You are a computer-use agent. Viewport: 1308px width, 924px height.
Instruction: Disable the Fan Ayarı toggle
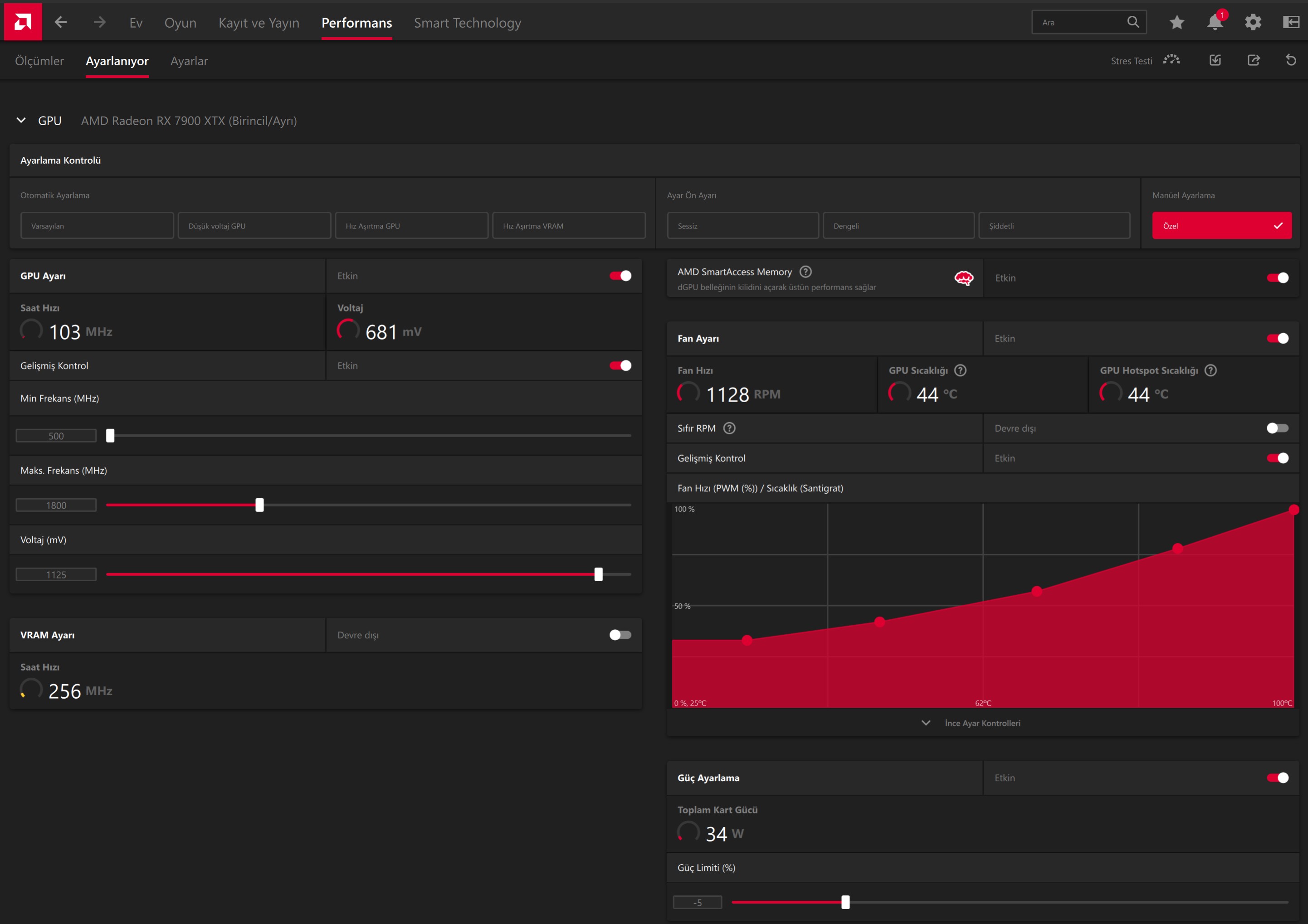point(1277,338)
